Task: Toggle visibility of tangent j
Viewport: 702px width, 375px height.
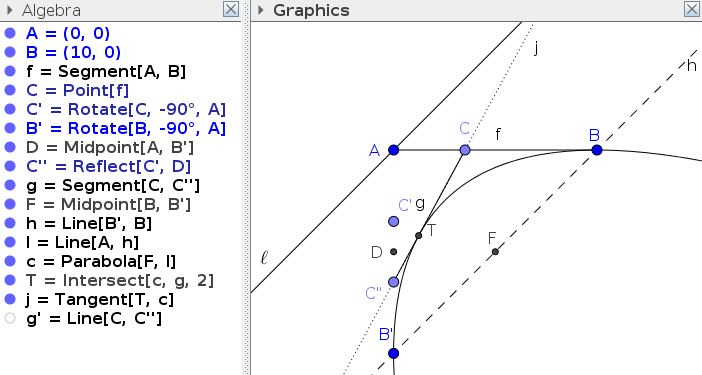Action: [10, 299]
